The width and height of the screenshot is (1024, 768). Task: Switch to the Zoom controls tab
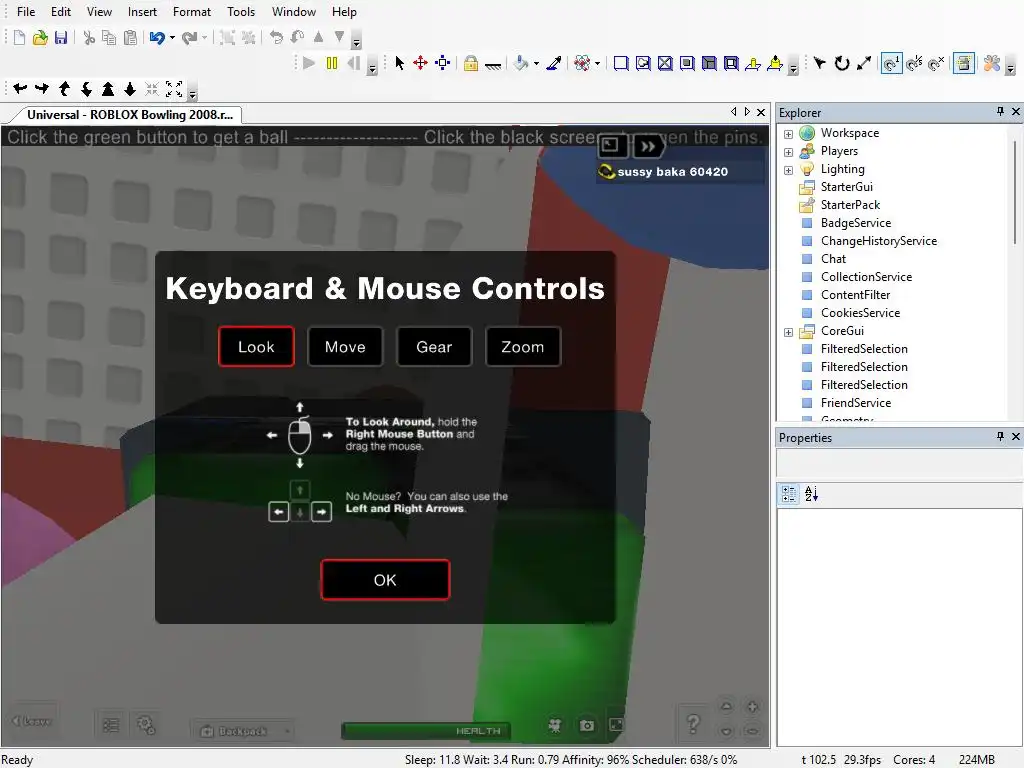click(x=522, y=347)
